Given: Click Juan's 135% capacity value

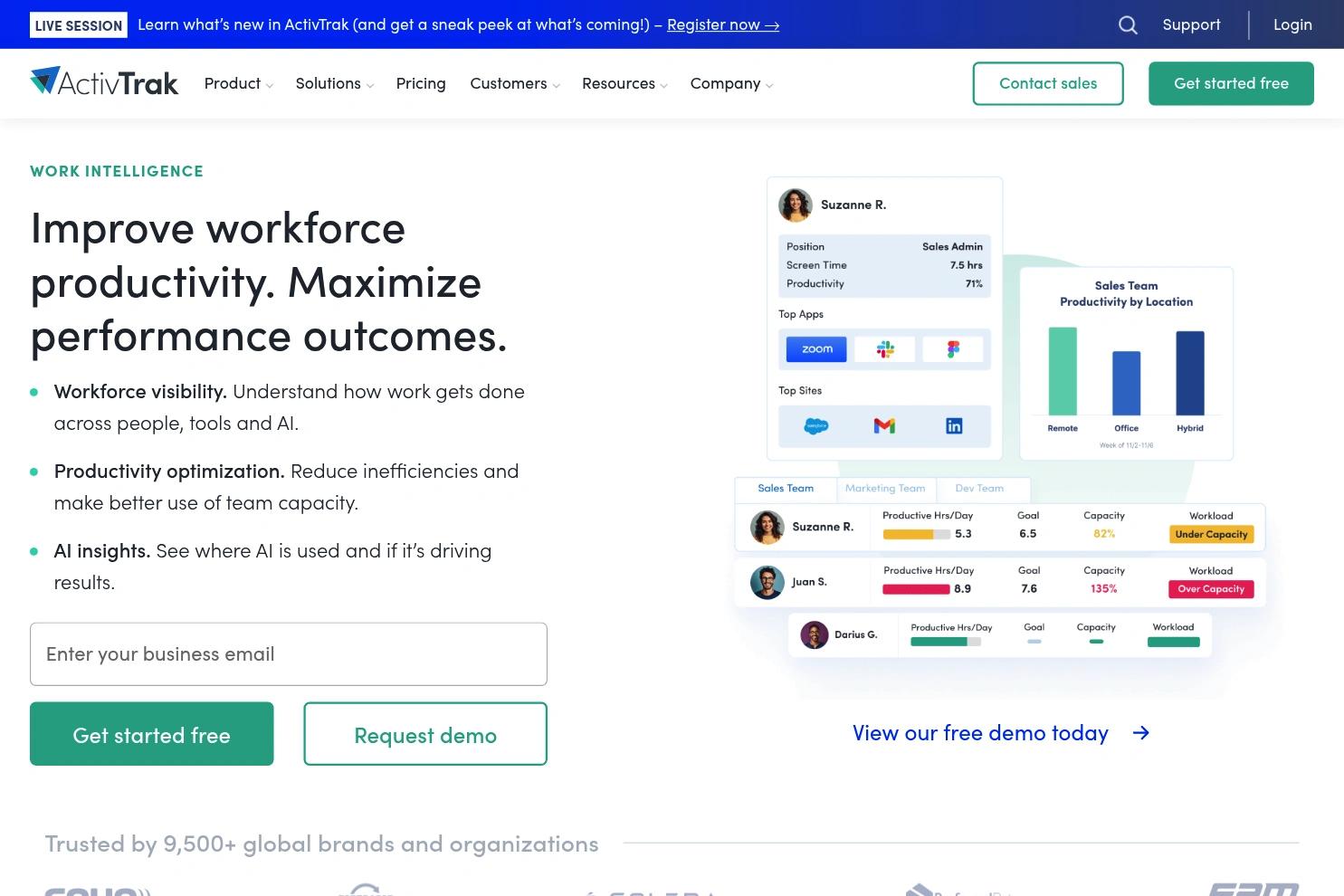Looking at the screenshot, I should (x=1103, y=589).
